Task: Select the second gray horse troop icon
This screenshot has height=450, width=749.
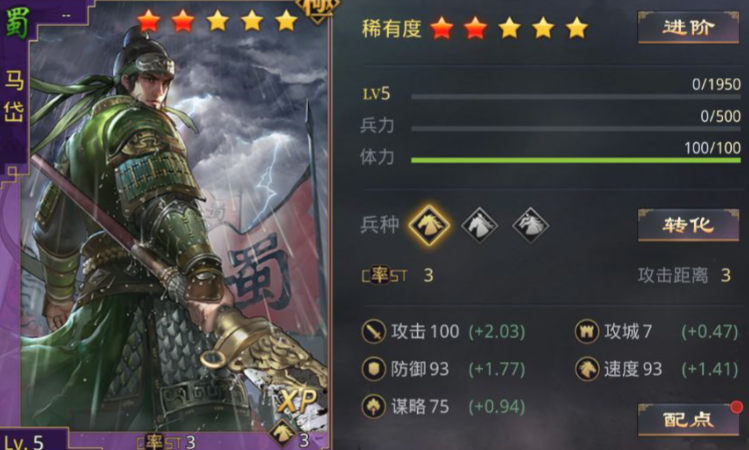Action: [480, 225]
